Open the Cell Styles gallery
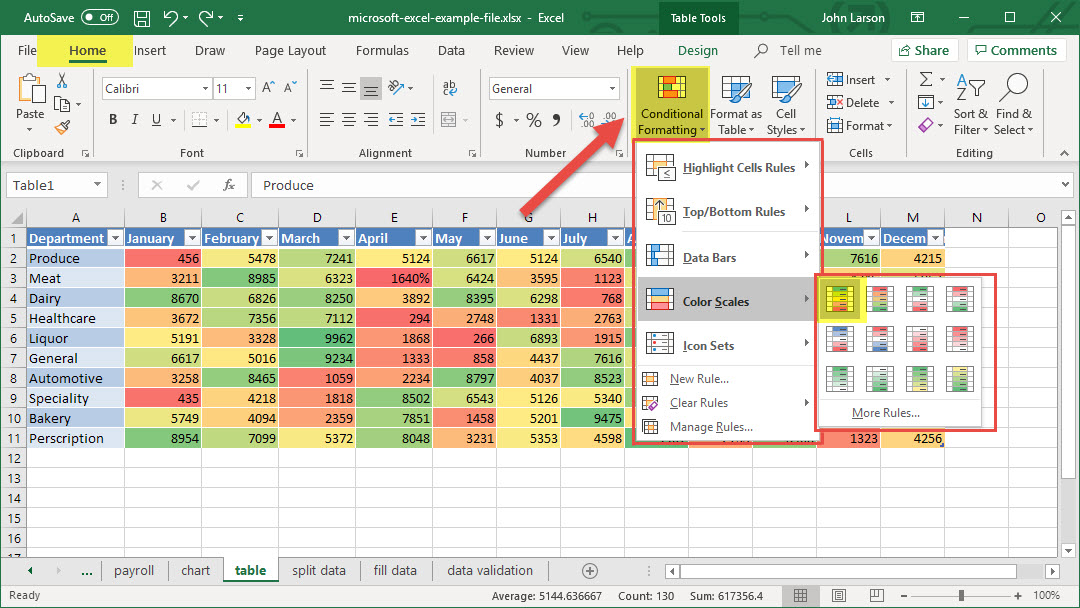 786,106
